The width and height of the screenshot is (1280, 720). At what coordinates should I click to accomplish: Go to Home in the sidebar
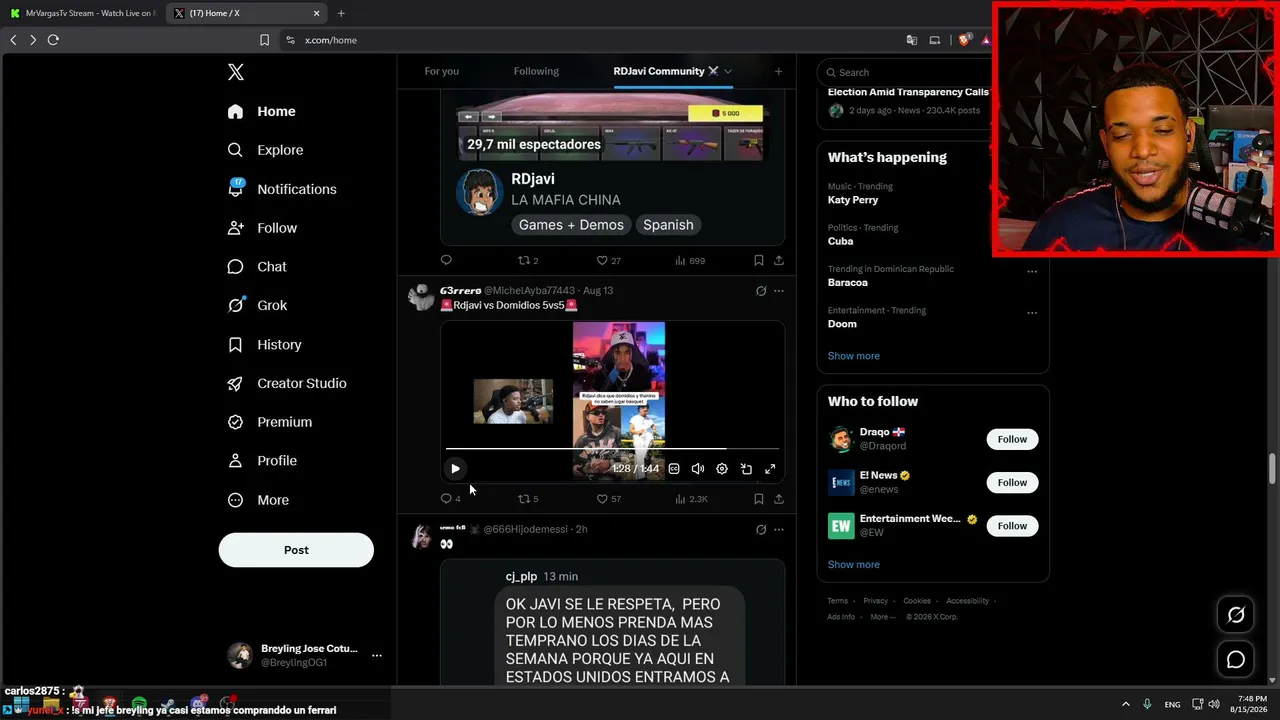pyautogui.click(x=262, y=111)
